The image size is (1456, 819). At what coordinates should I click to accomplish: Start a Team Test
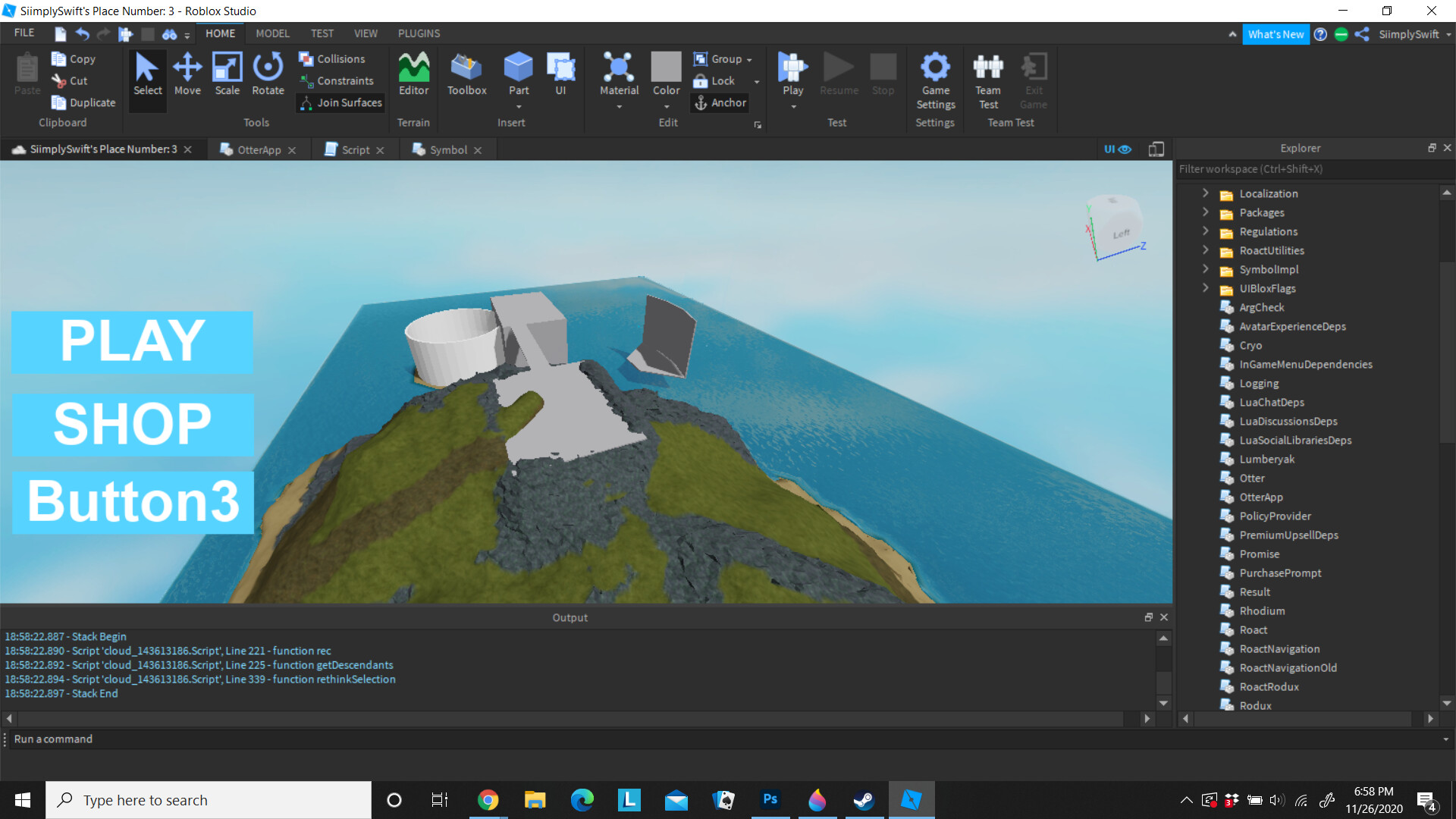click(x=988, y=80)
